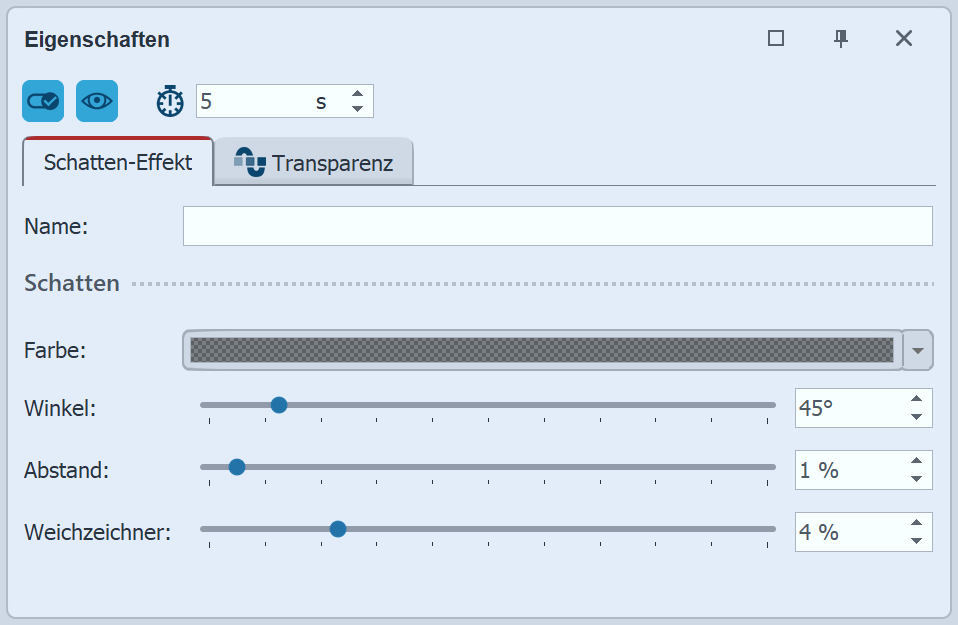Toggle the eye visibility icon
Screen dimensions: 958x625
(97, 101)
